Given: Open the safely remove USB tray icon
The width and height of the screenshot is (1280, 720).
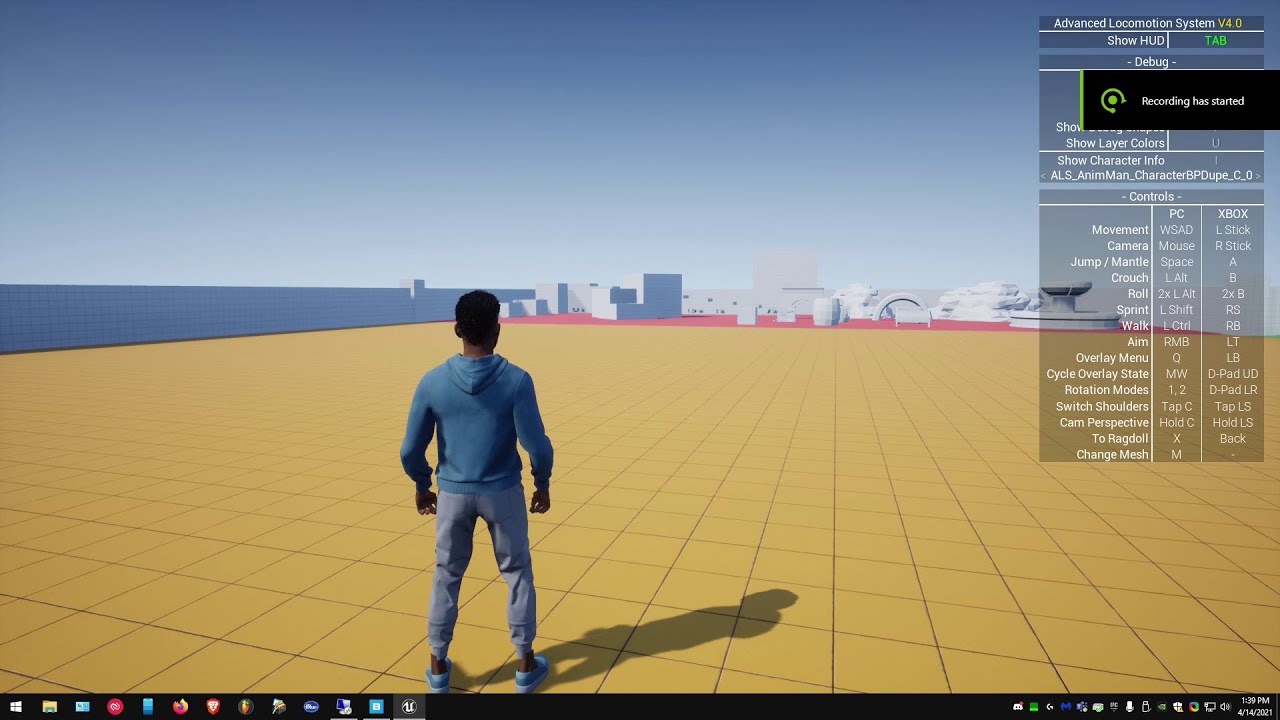Looking at the screenshot, I should tap(1146, 707).
